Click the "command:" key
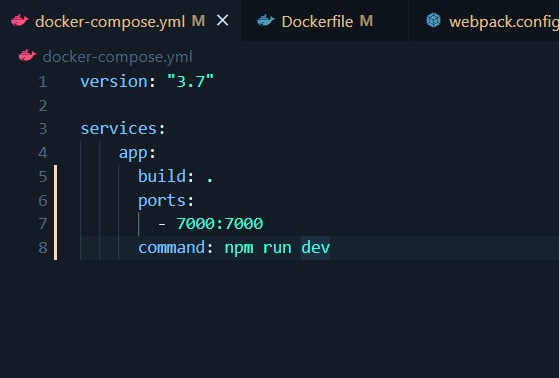The width and height of the screenshot is (559, 378). [x=175, y=247]
